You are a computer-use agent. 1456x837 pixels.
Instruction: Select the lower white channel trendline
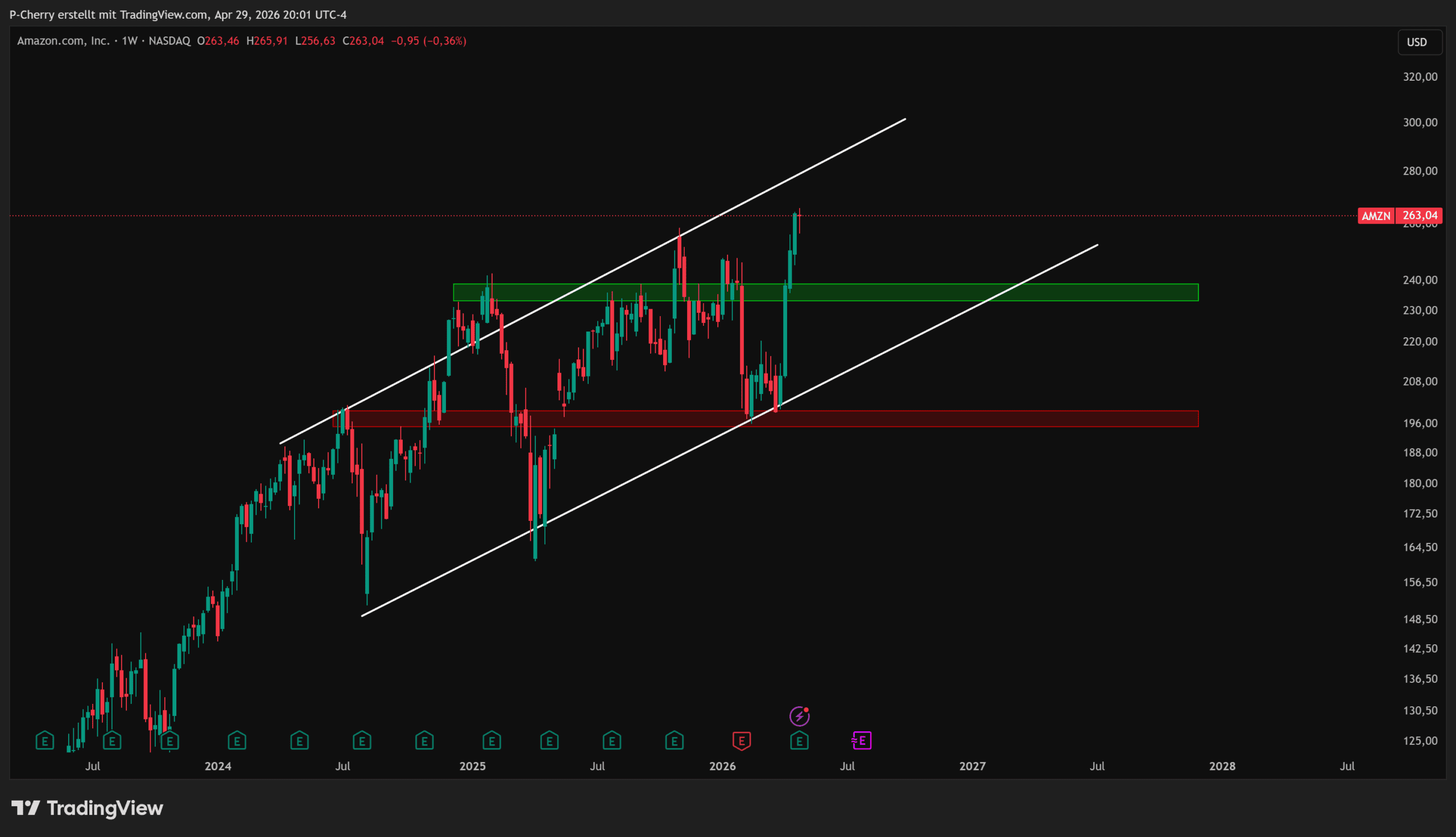(x=920, y=333)
